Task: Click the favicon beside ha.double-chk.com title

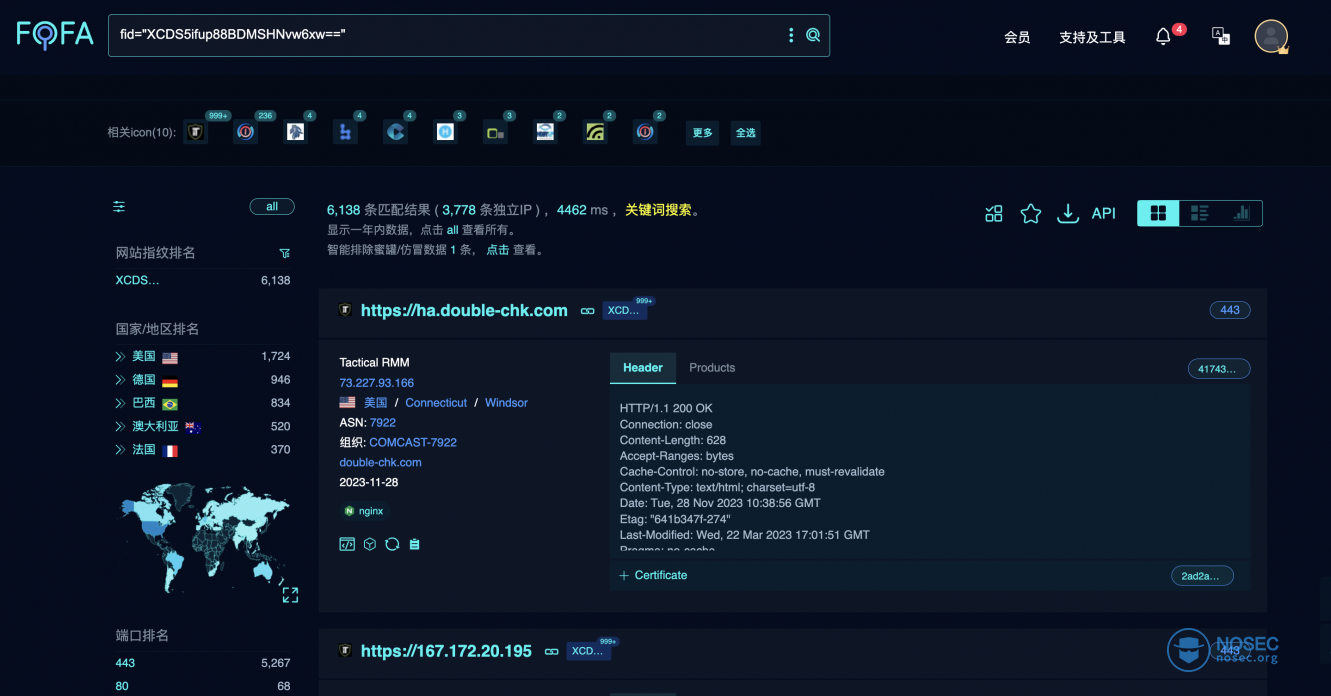Action: (x=345, y=311)
